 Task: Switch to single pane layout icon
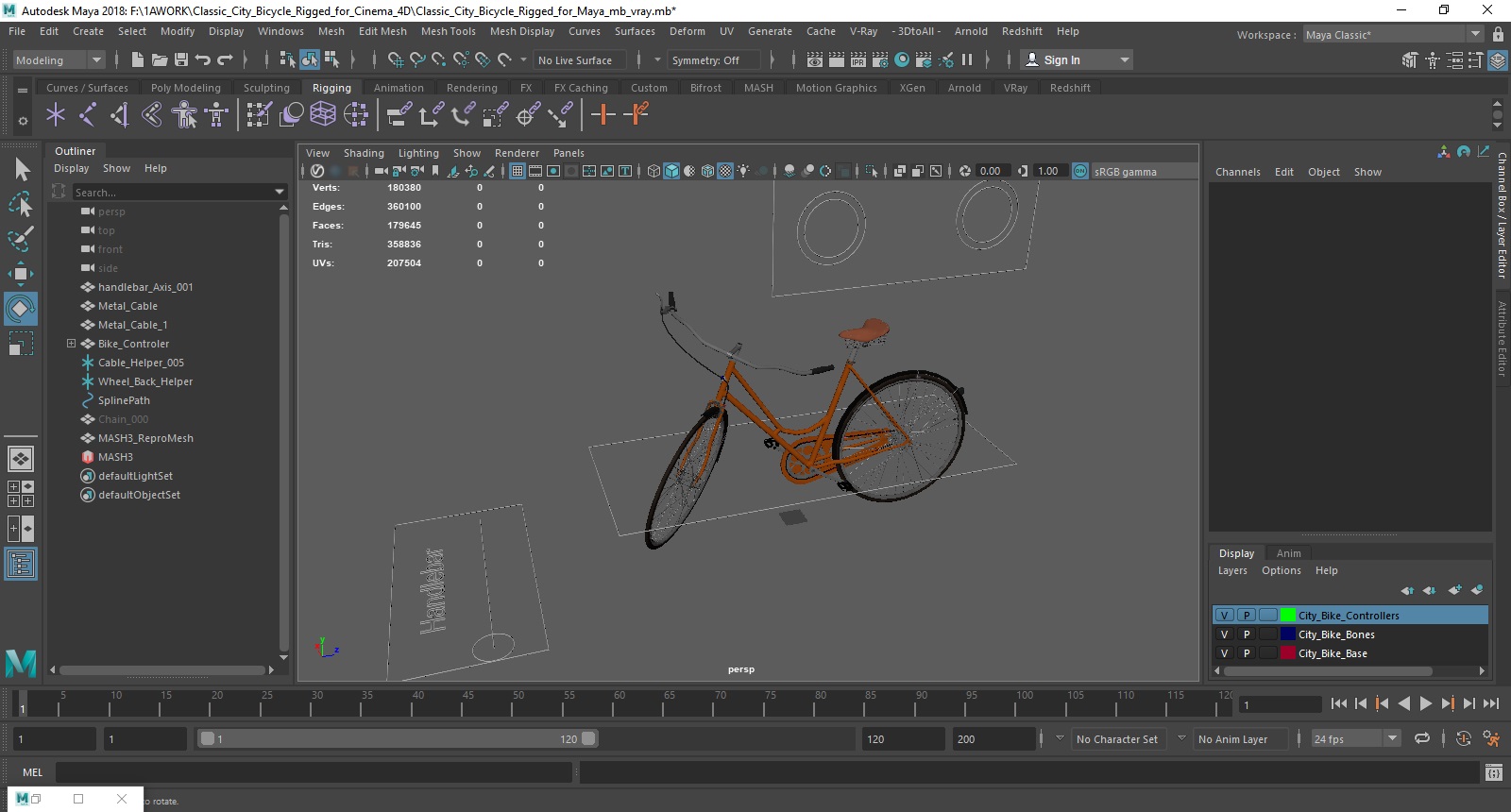click(21, 459)
